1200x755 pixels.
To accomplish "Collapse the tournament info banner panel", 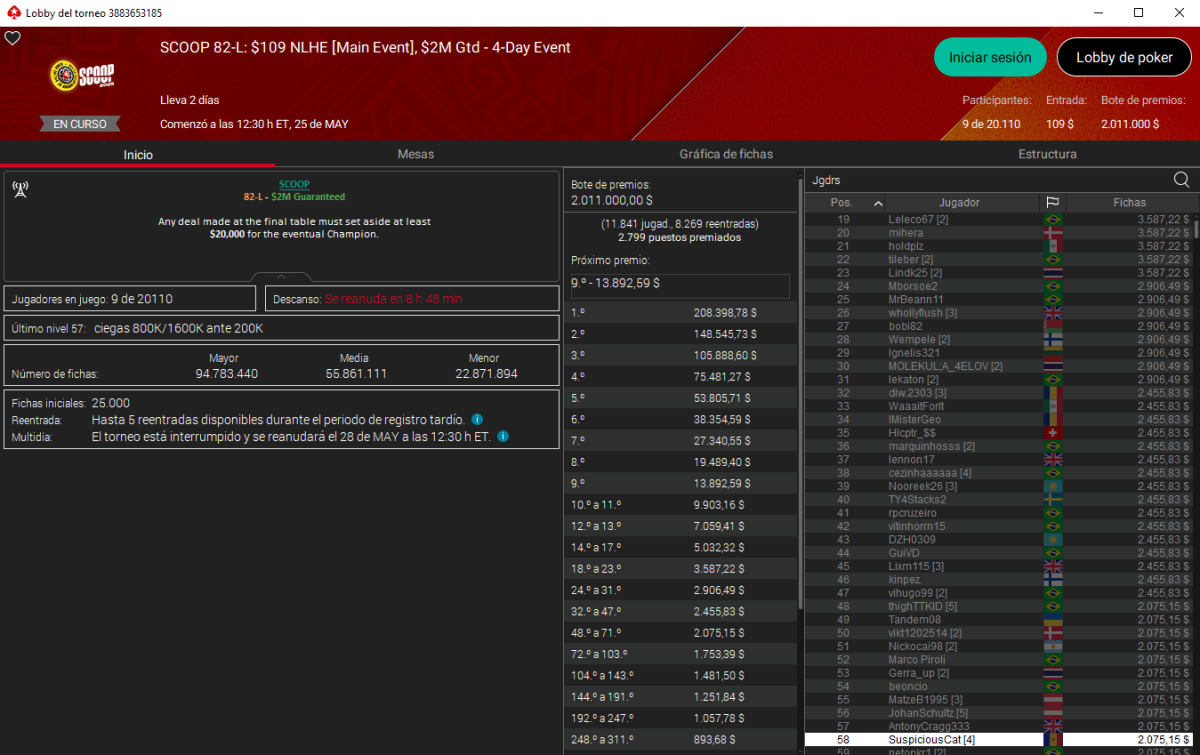I will 281,277.
